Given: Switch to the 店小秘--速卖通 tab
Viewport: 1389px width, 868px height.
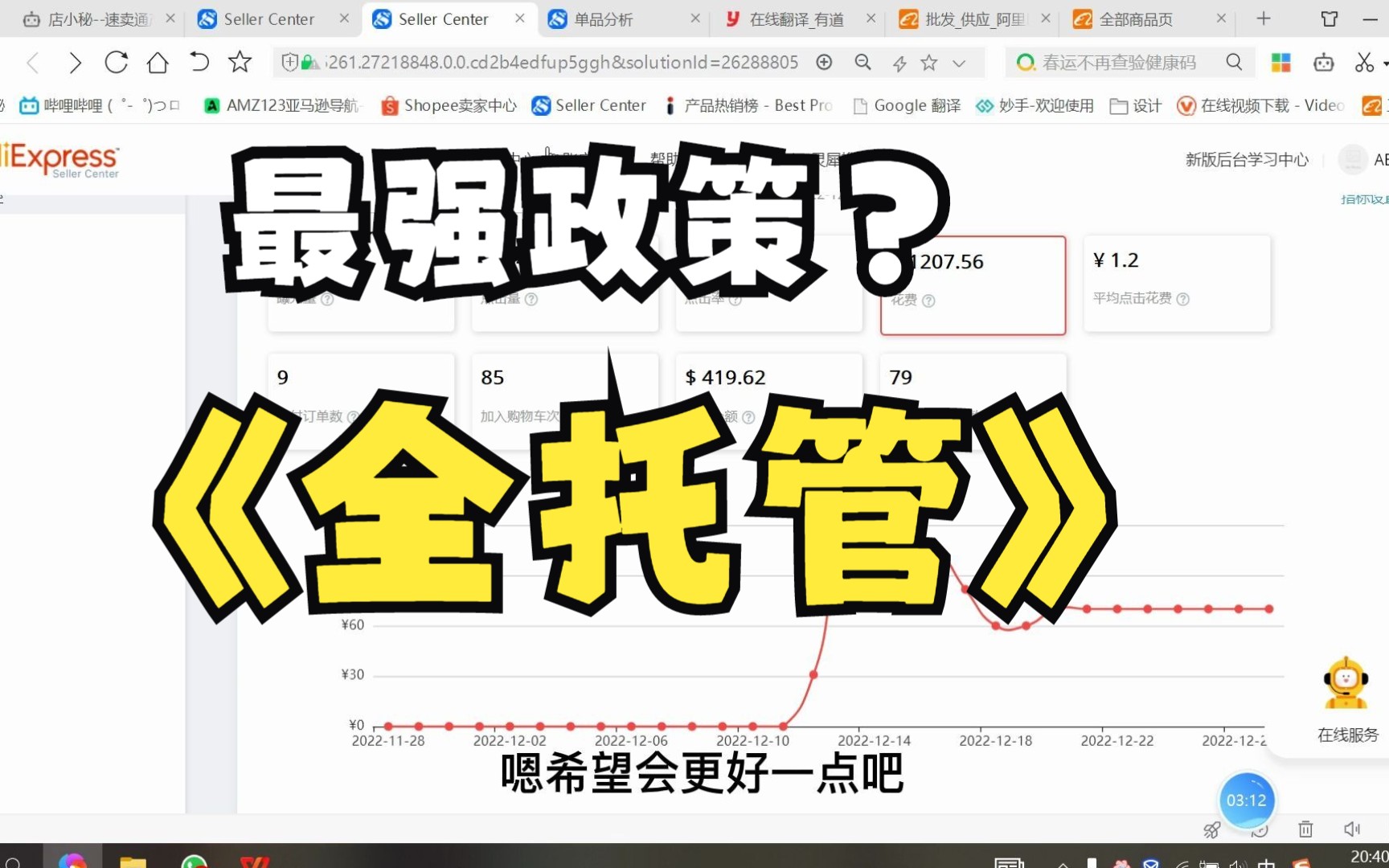Looking at the screenshot, I should click(98, 19).
